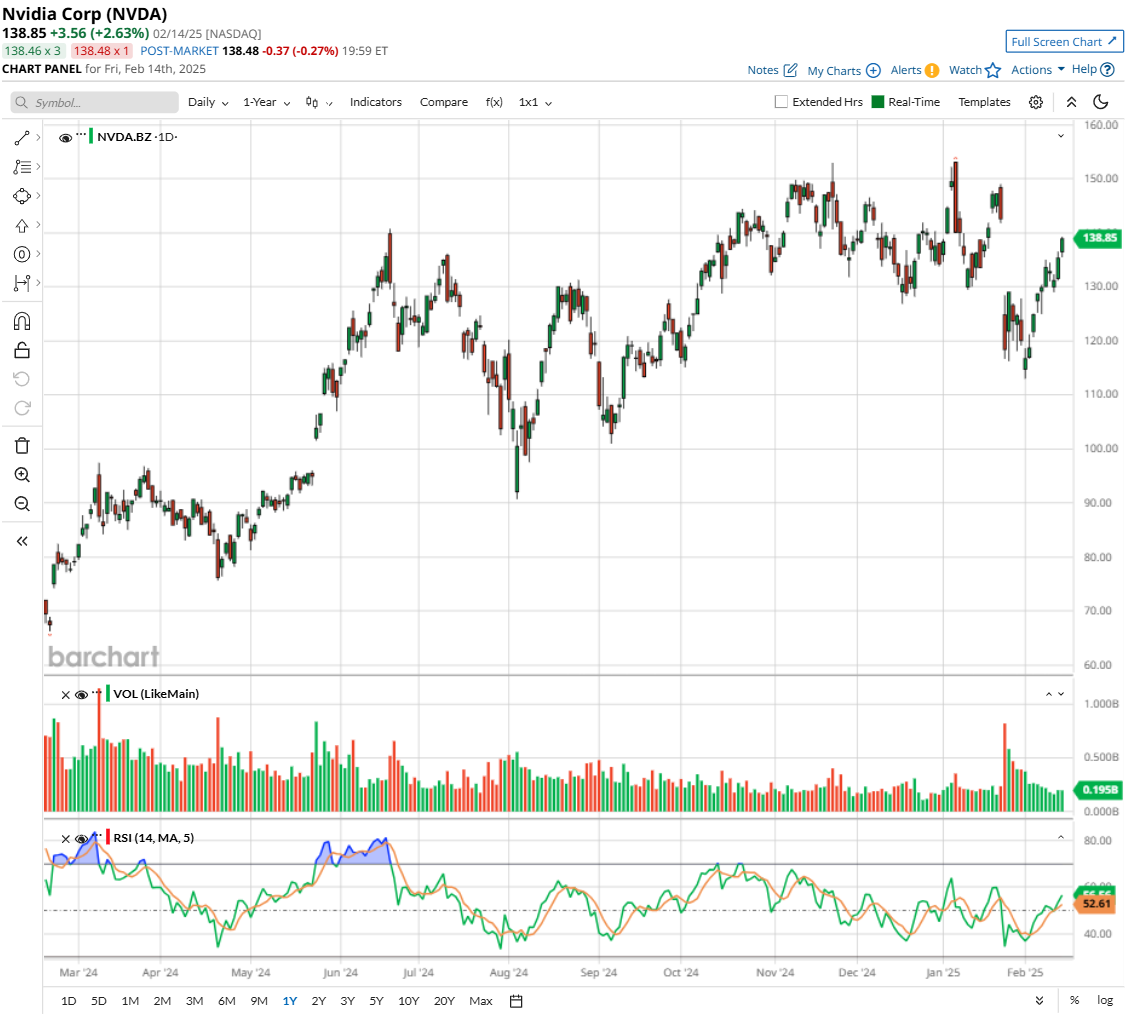1130x1017 pixels.
Task: Click the Notes edit icon
Action: point(791,70)
